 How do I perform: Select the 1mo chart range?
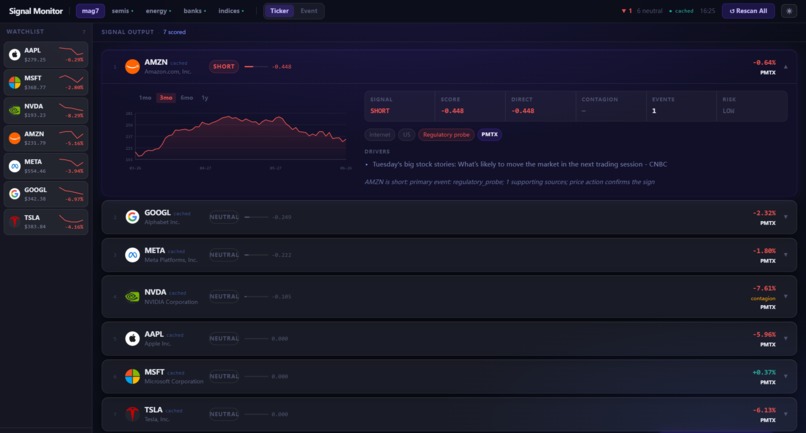[145, 98]
